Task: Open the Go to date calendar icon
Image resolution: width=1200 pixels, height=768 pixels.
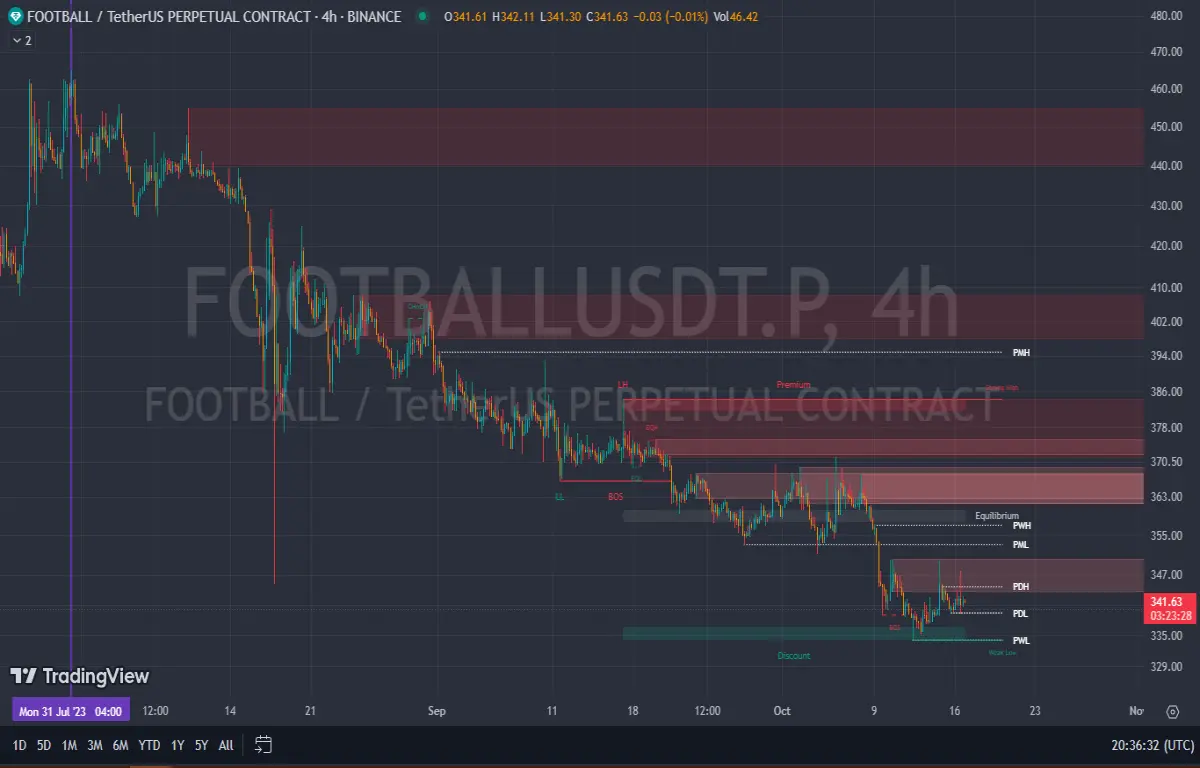Action: click(x=263, y=745)
